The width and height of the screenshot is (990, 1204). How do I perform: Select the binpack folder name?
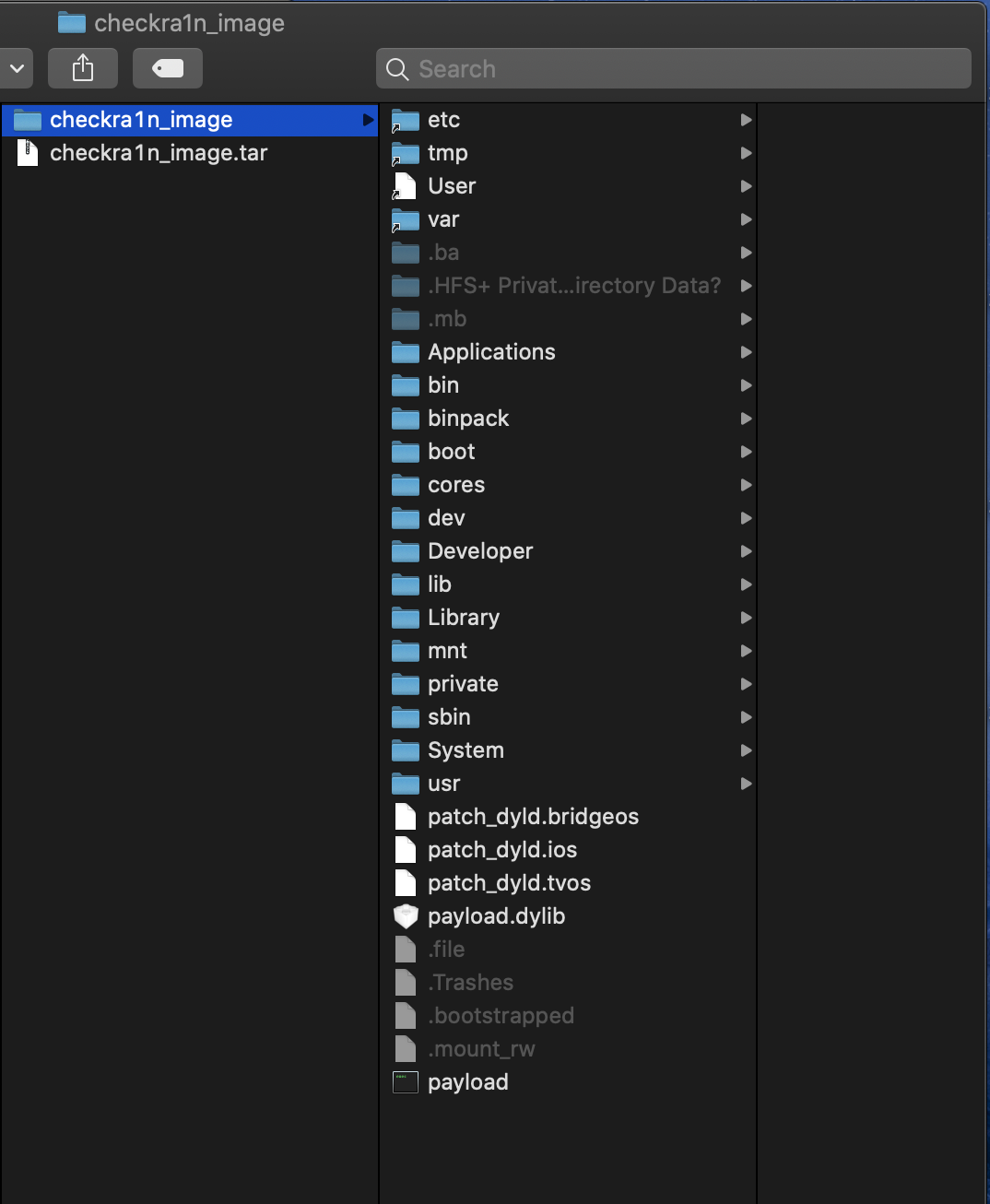(x=468, y=419)
